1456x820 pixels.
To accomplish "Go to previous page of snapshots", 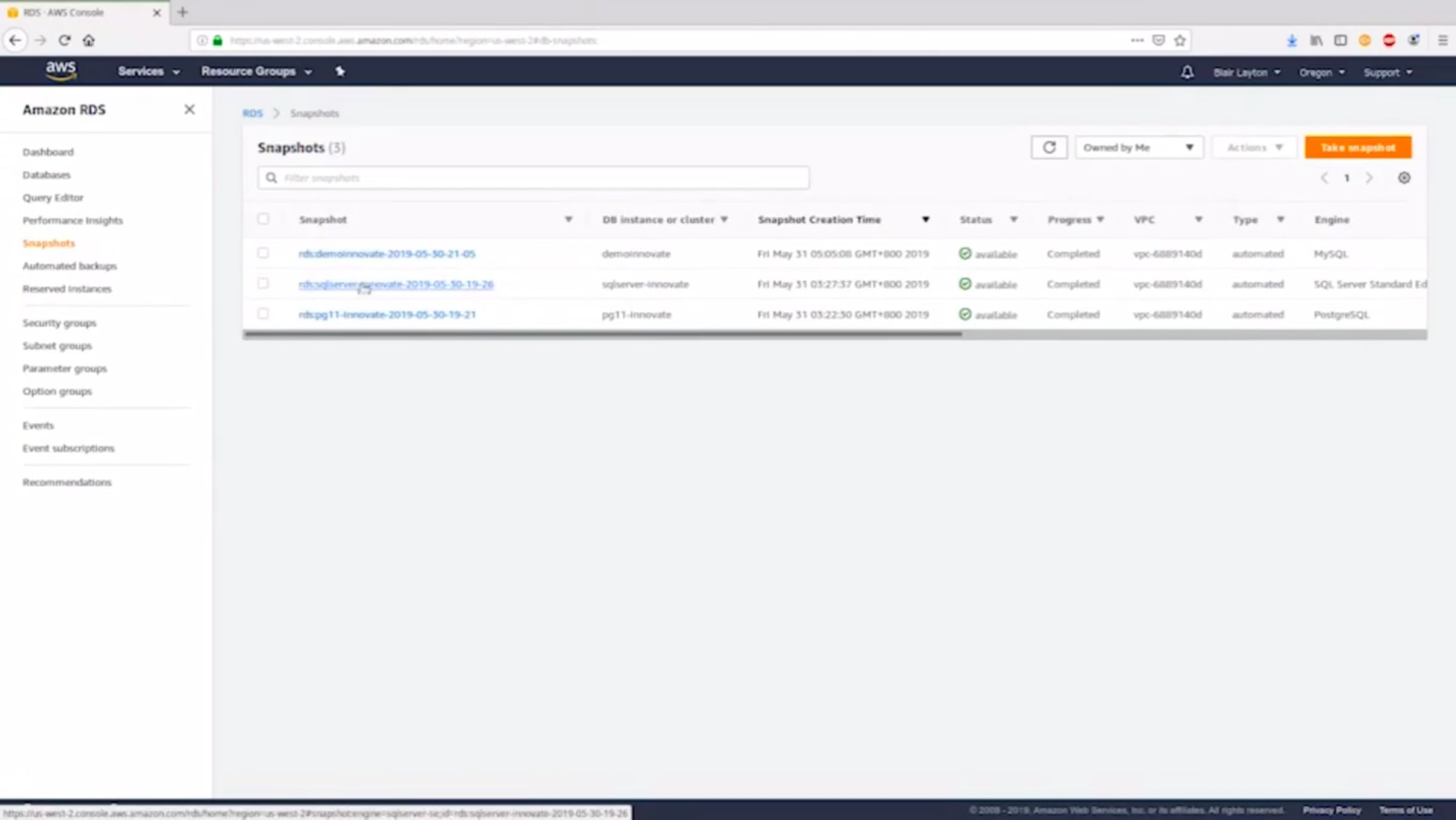I will [1324, 178].
